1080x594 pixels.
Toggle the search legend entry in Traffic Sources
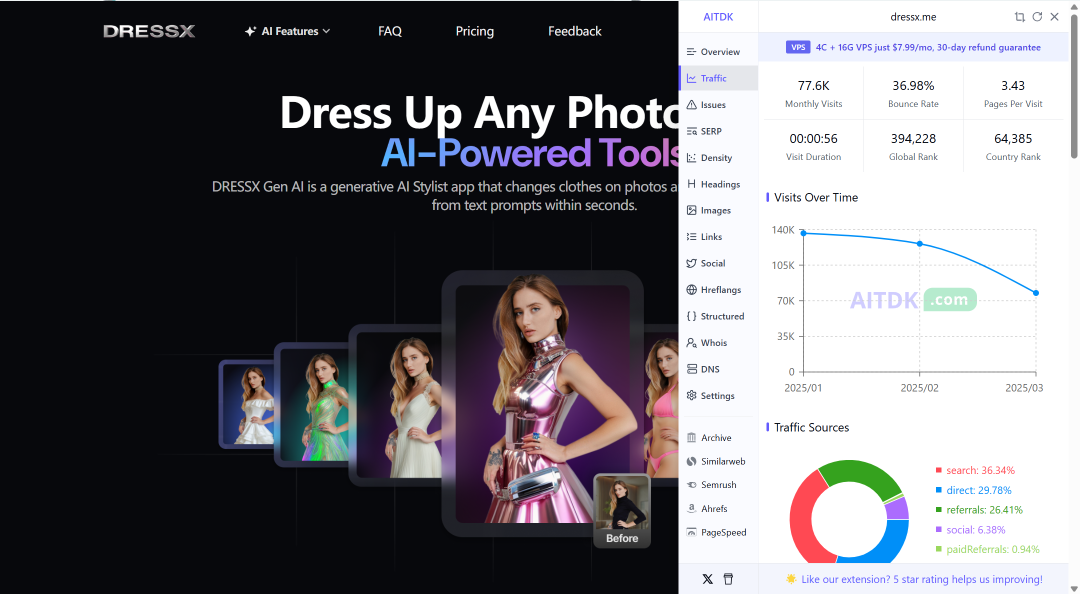tap(975, 470)
